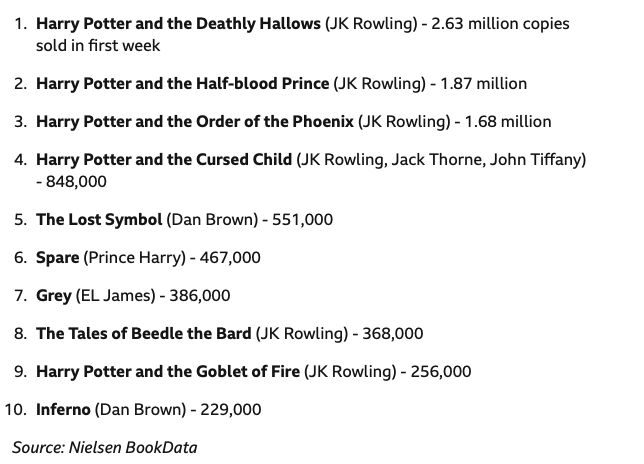The width and height of the screenshot is (644, 464).
Task: Click the author name Prince Harry
Action: (135, 258)
